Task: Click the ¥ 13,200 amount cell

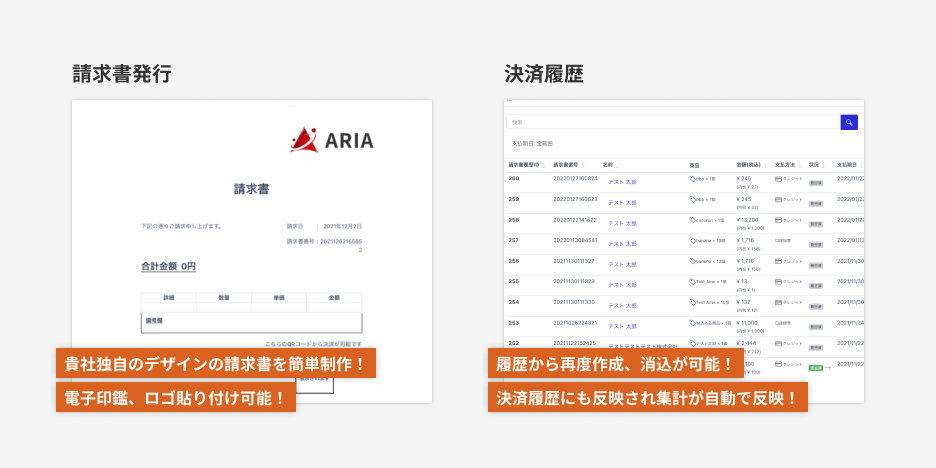Action: [x=749, y=220]
